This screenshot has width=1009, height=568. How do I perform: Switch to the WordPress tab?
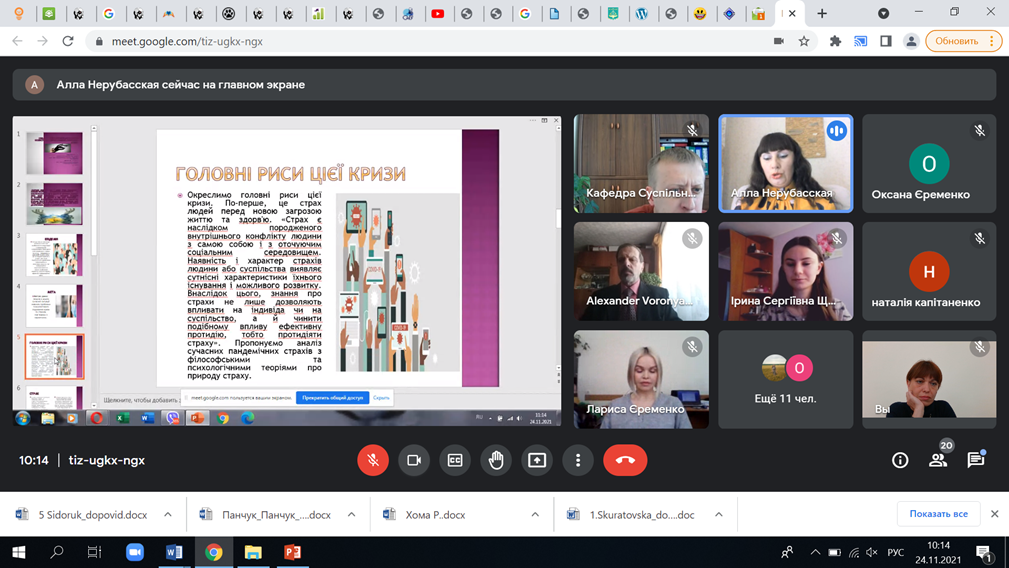(642, 14)
